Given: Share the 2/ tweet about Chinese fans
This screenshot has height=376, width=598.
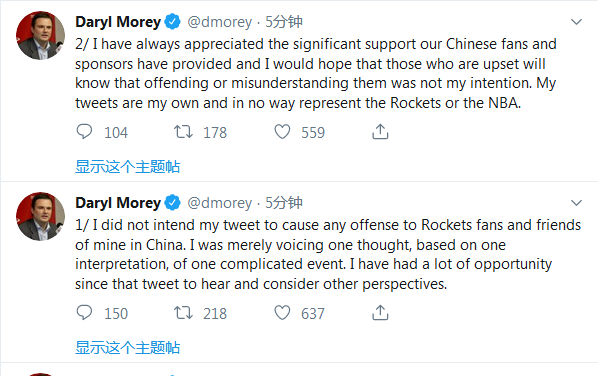Looking at the screenshot, I should 380,132.
